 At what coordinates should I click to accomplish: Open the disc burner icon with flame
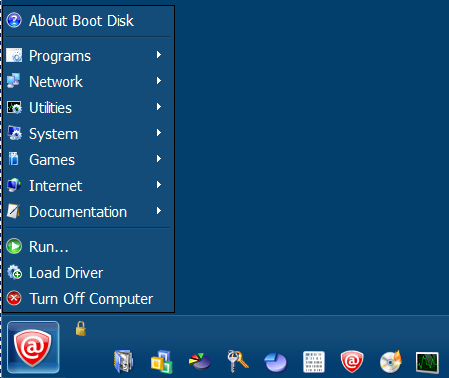391,362
